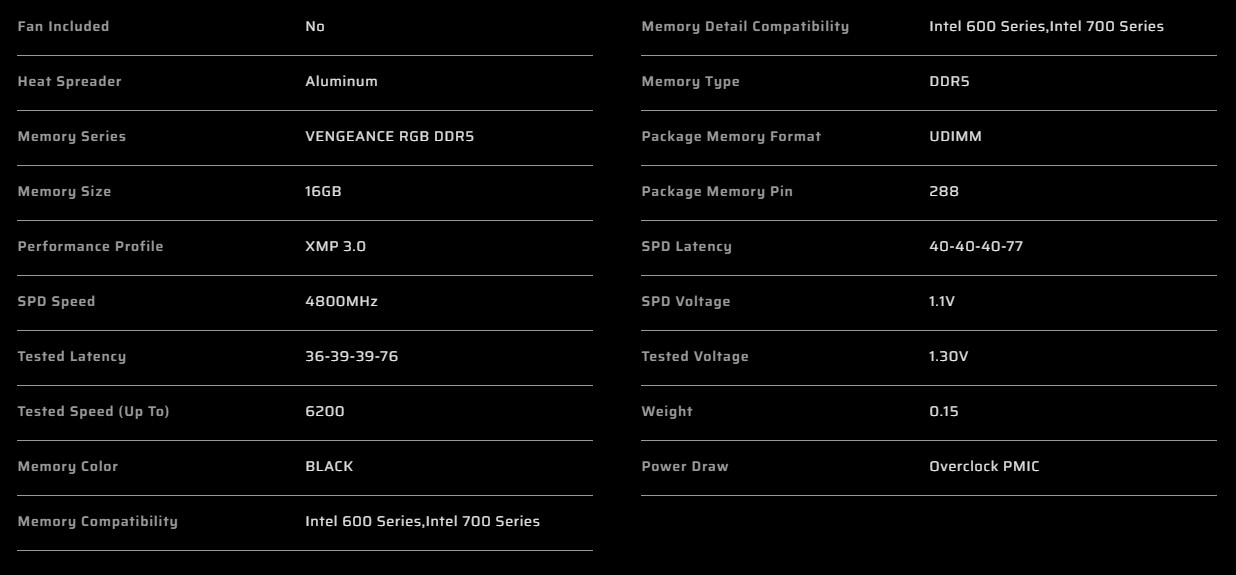Click the 40-40-40-77 SPD latency value
The width and height of the screenshot is (1236, 575).
(x=975, y=246)
